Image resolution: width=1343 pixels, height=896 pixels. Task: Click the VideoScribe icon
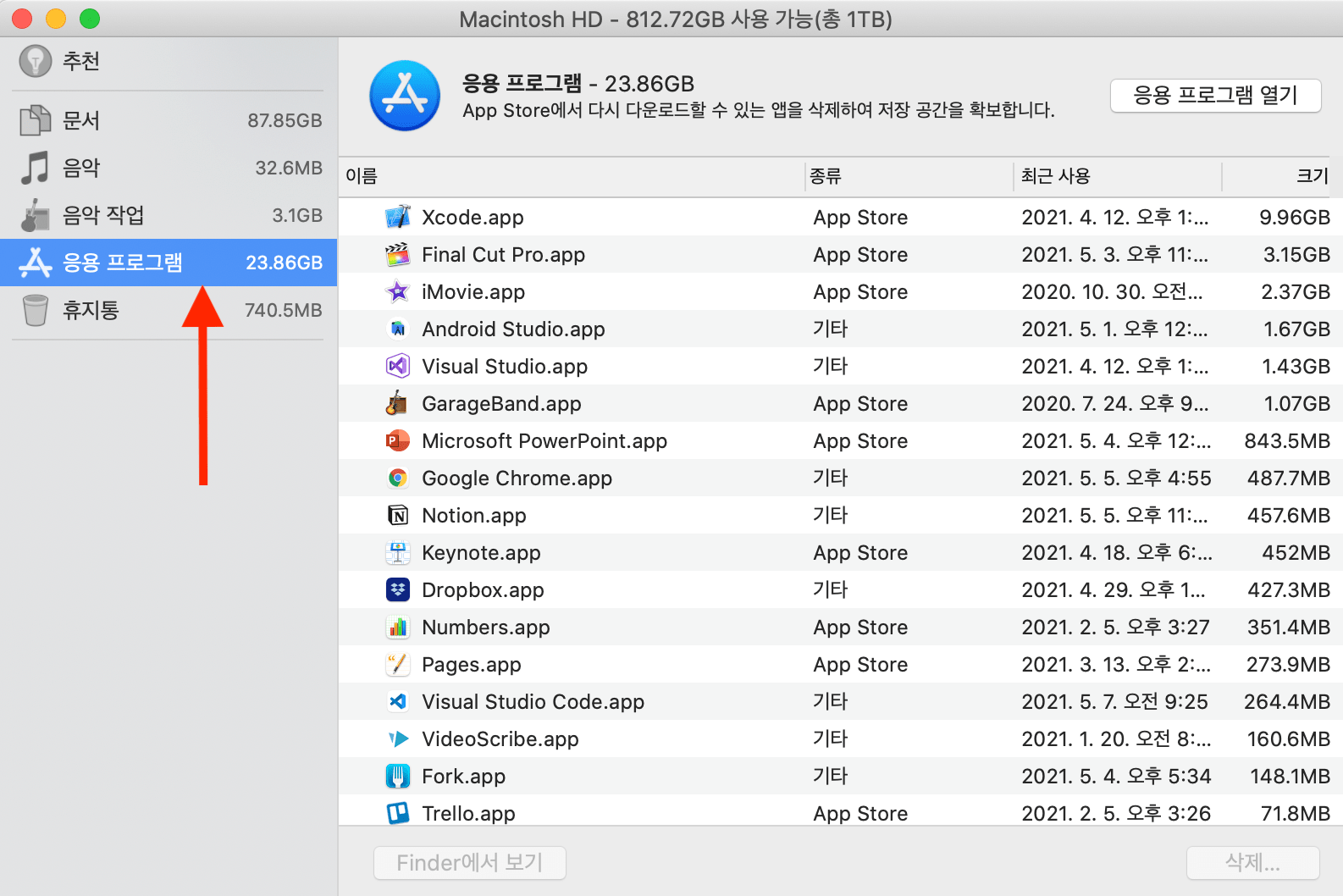[397, 738]
